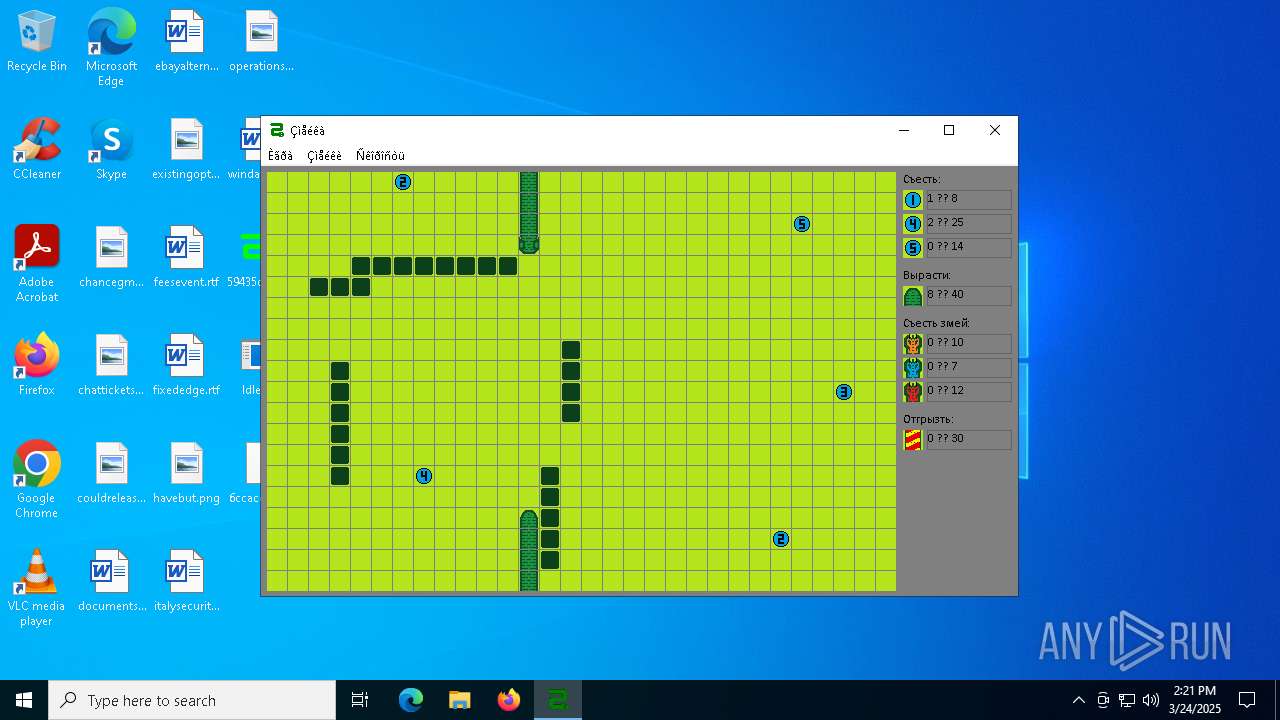This screenshot has width=1280, height=720.
Task: Select the couldreleas... file icon
Action: coord(111,474)
